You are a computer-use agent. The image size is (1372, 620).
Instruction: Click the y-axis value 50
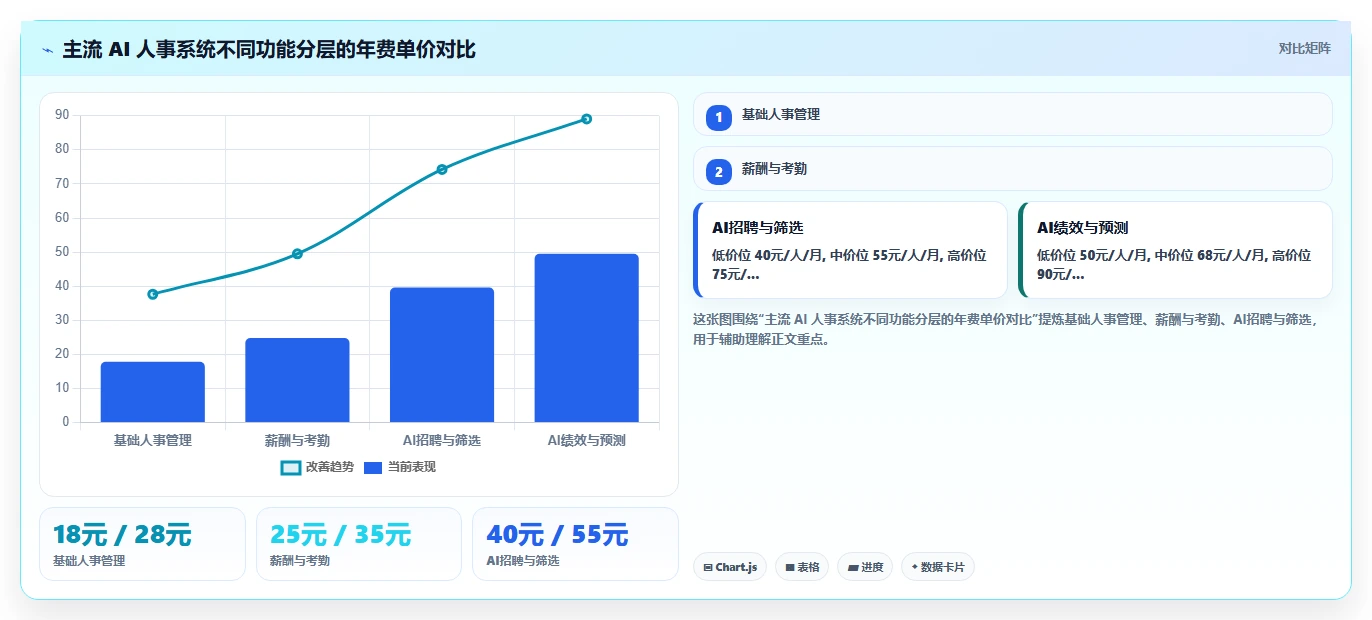click(62, 252)
